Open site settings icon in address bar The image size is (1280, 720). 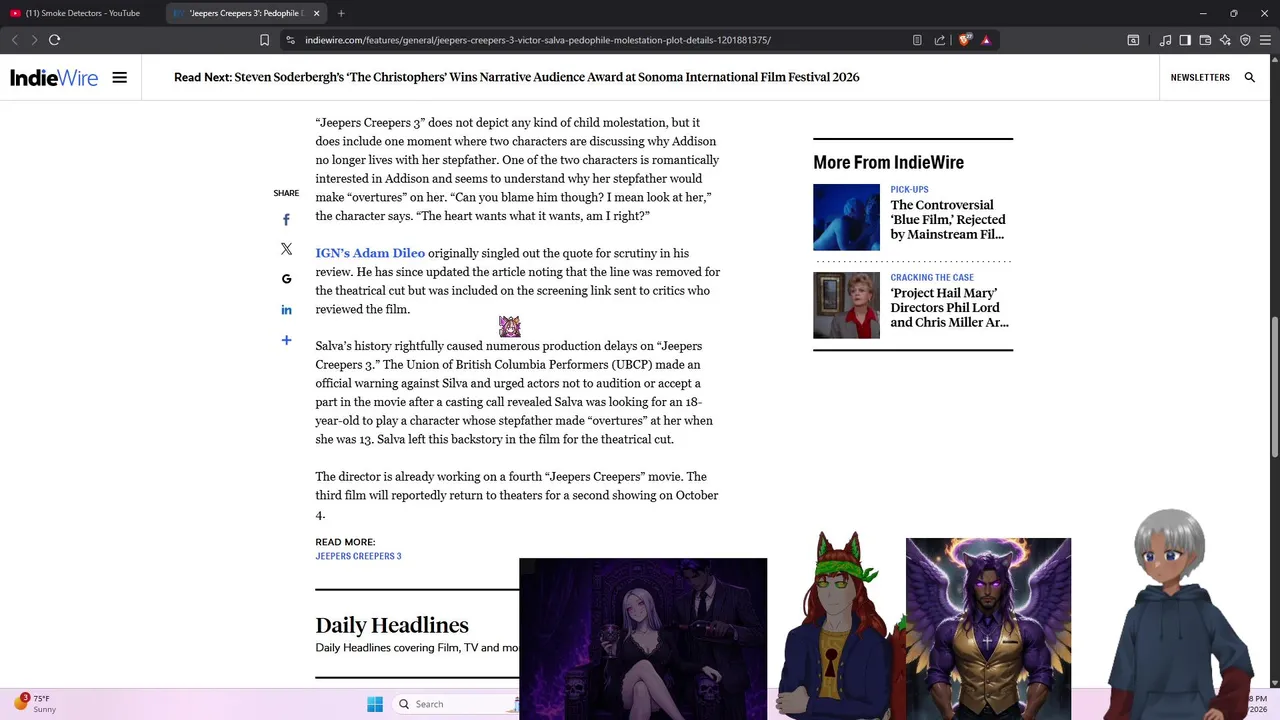click(290, 40)
